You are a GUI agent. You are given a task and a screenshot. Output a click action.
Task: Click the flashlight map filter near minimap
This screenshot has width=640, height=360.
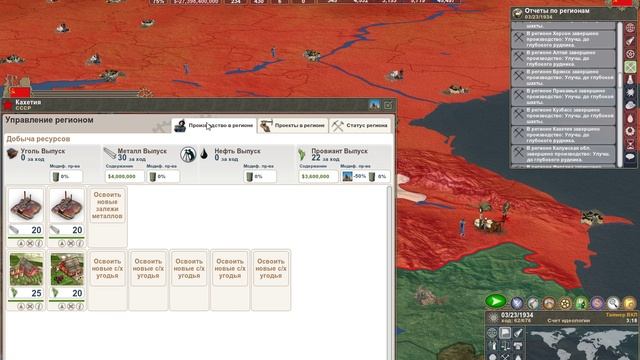point(518,333)
